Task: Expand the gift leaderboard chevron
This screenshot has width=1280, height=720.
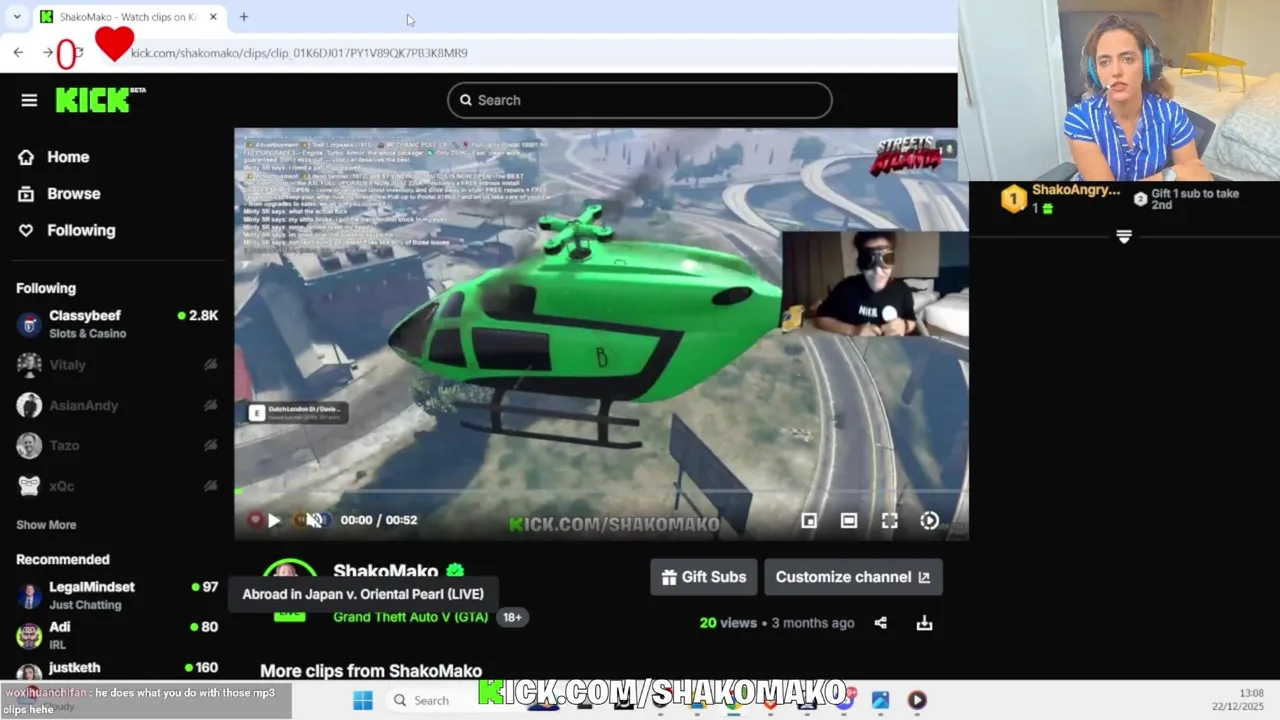Action: pos(1124,237)
